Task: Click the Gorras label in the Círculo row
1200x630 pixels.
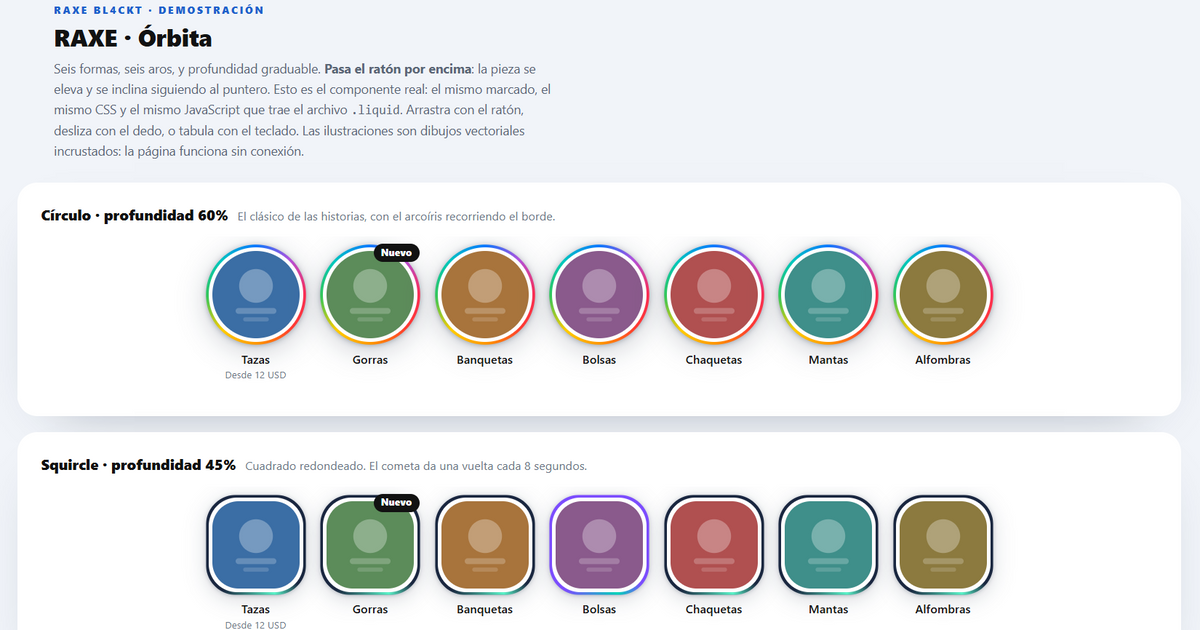Action: 370,360
